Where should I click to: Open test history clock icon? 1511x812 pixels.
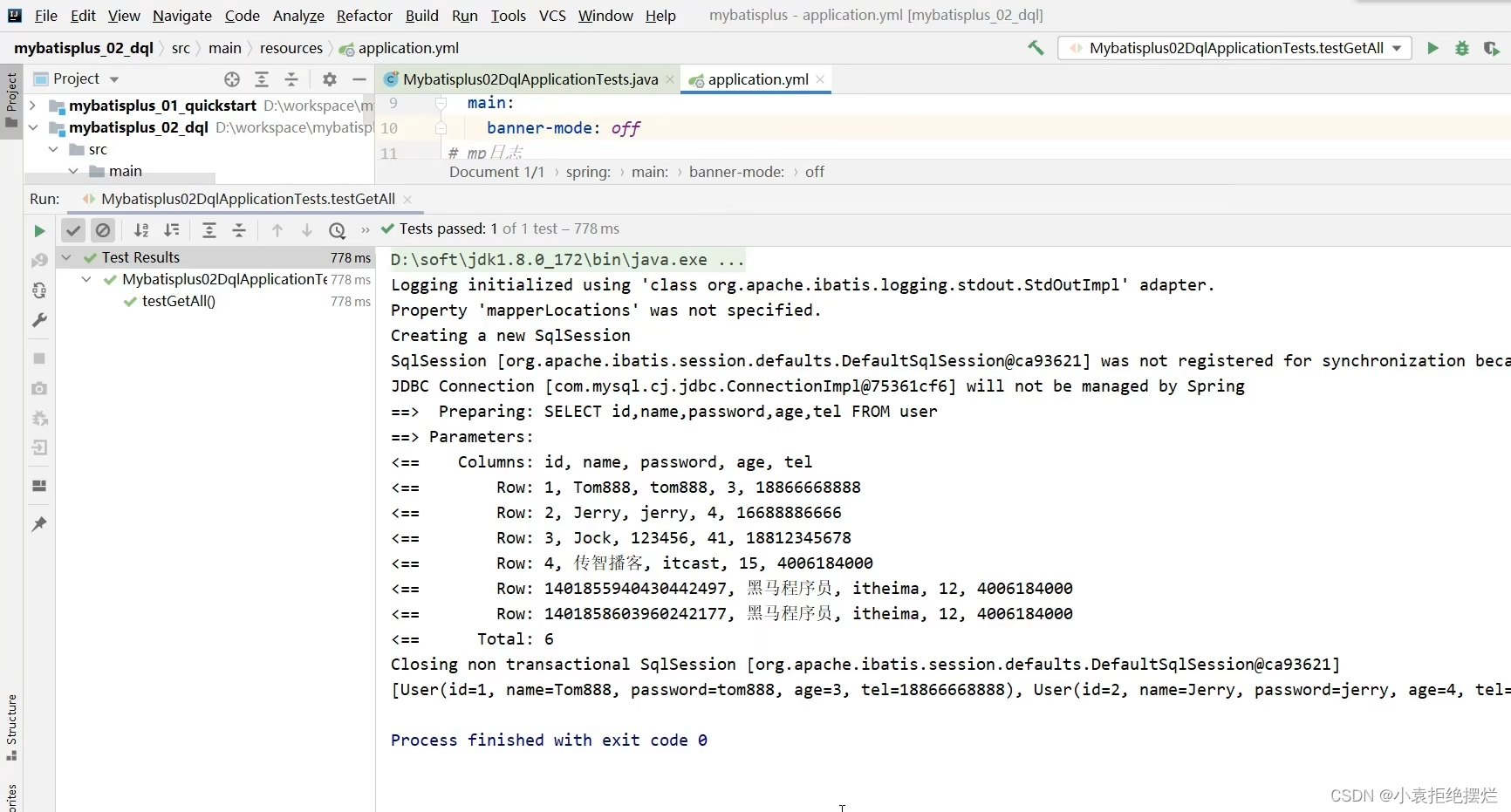click(338, 230)
